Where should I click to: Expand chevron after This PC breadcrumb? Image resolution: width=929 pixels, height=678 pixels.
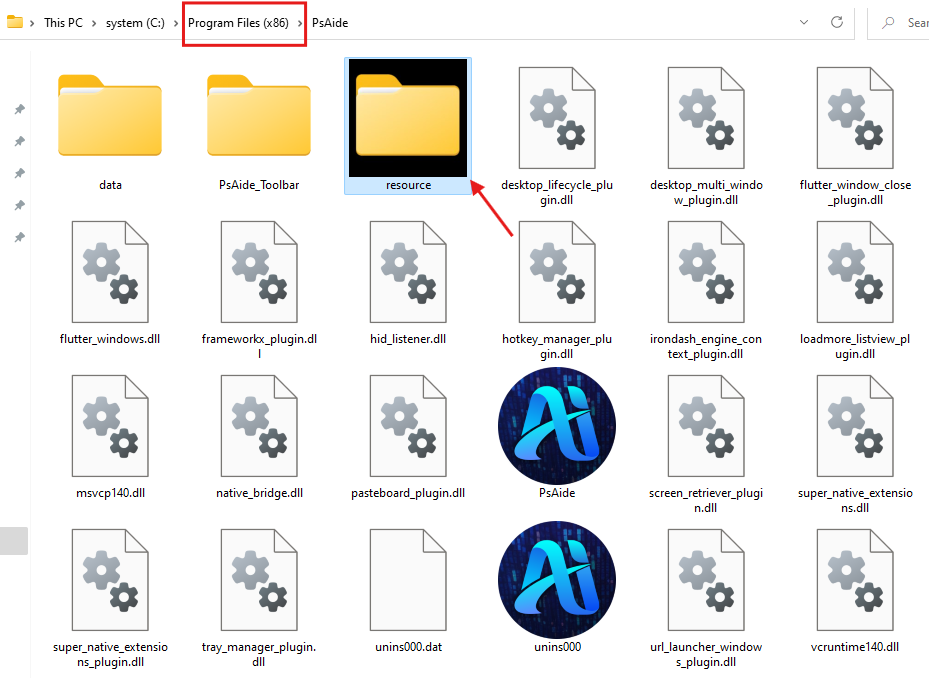pyautogui.click(x=94, y=23)
